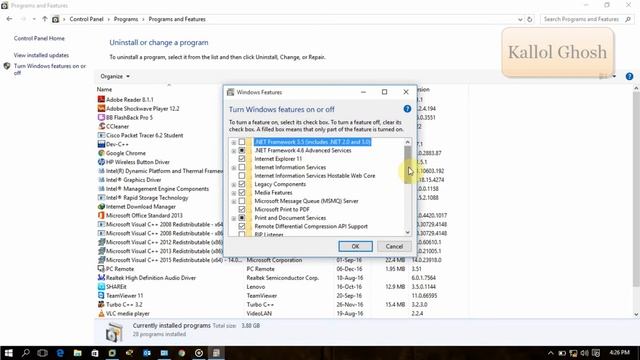Select the HP Wireless Button Driver icon
640x360 pixels.
point(101,162)
